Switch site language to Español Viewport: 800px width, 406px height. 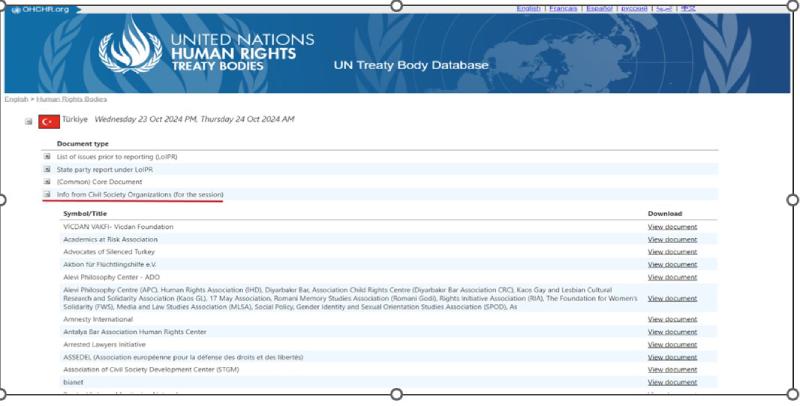pyautogui.click(x=599, y=9)
